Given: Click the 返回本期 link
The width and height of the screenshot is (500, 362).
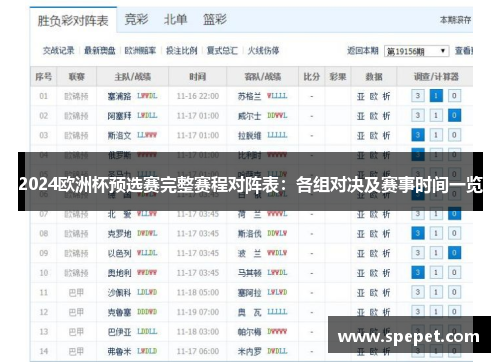Looking at the screenshot, I should click(363, 51).
